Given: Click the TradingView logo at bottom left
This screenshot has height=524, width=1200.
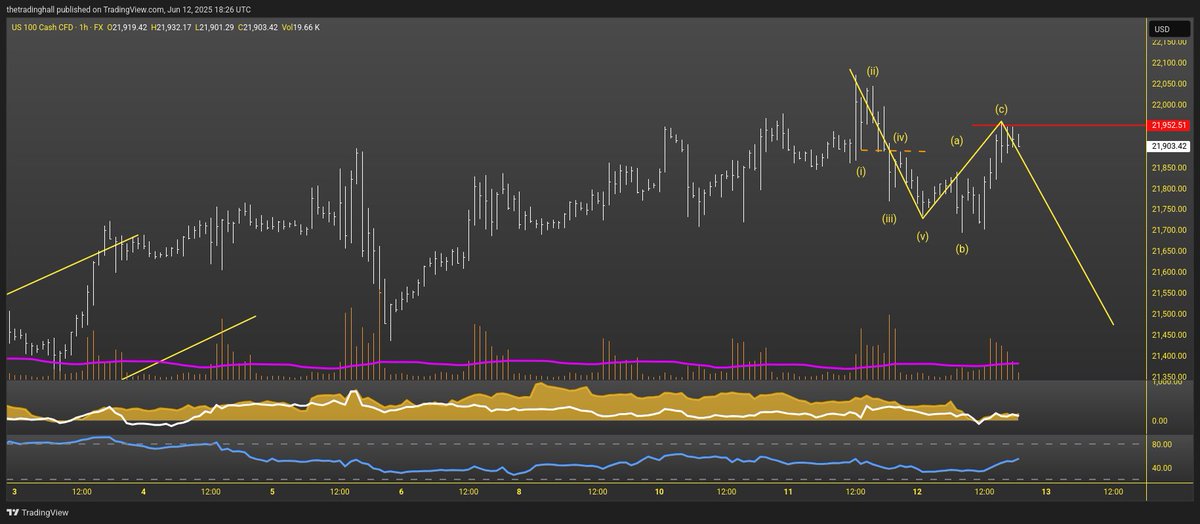Looking at the screenshot, I should pyautogui.click(x=38, y=512).
